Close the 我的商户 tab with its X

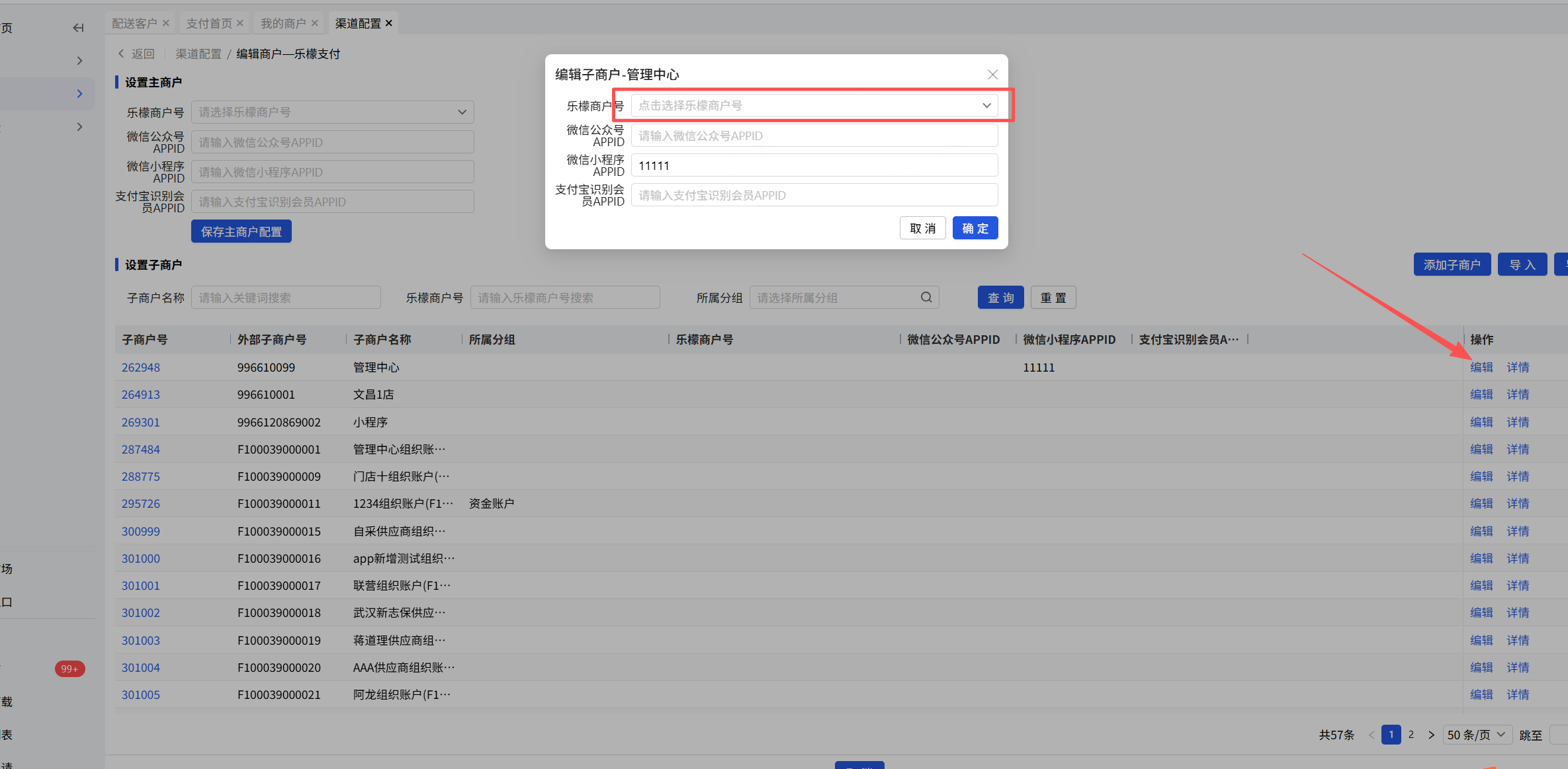[x=315, y=23]
